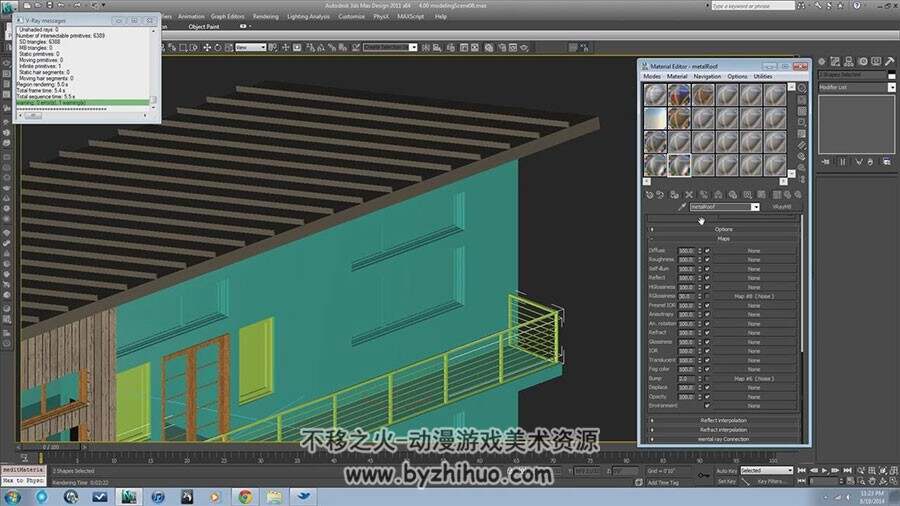Click the object color swatch beside name field
This screenshot has height=506, width=900.
[892, 75]
